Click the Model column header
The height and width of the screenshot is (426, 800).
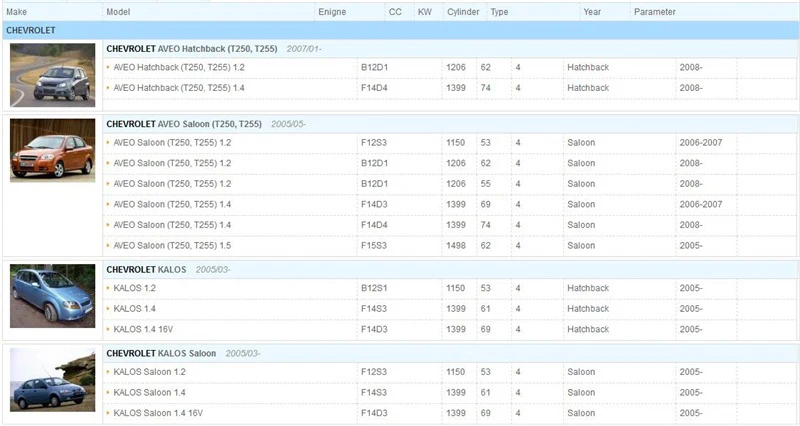[x=118, y=12]
